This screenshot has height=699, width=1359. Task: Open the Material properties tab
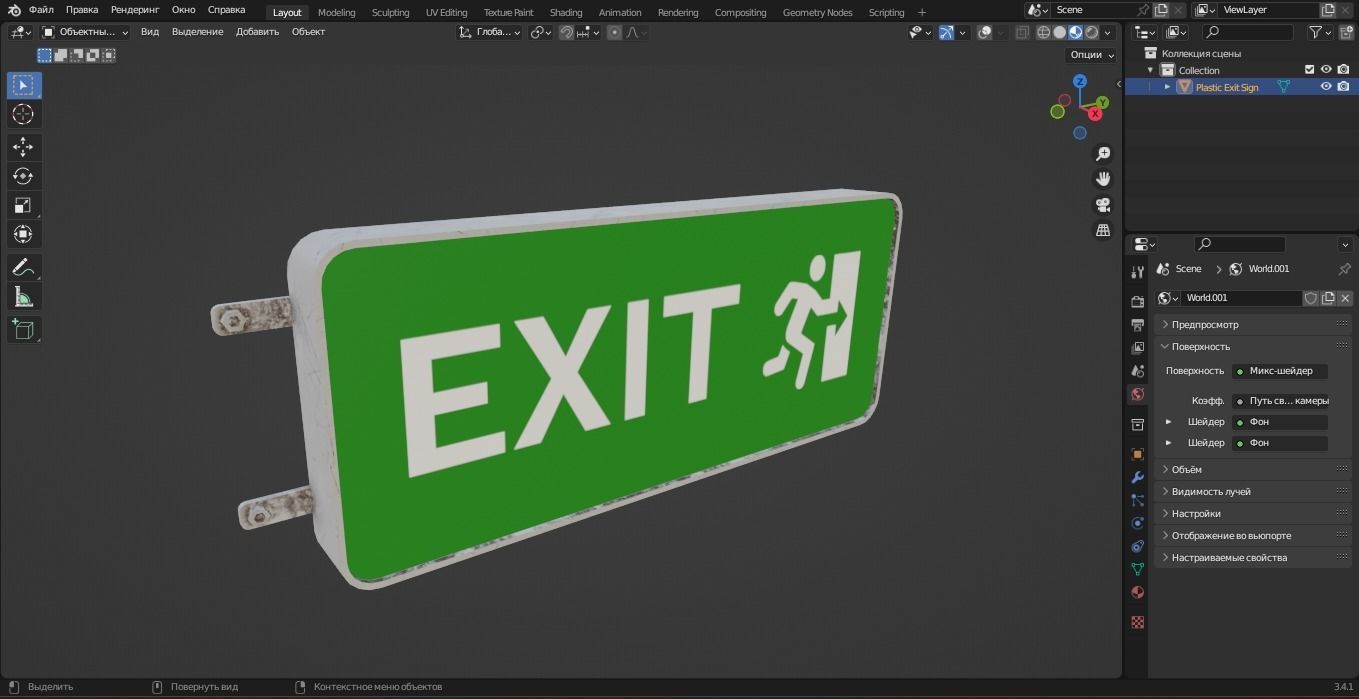coord(1137,592)
